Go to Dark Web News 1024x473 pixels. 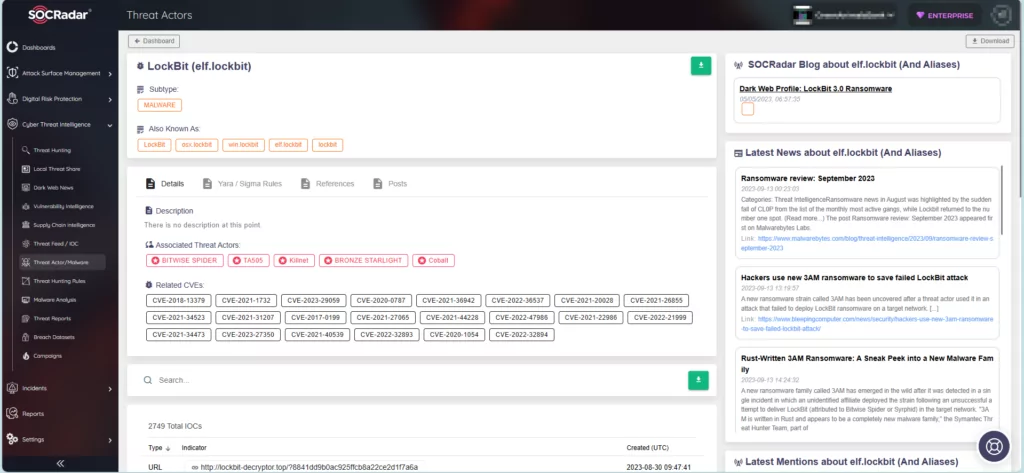point(53,188)
